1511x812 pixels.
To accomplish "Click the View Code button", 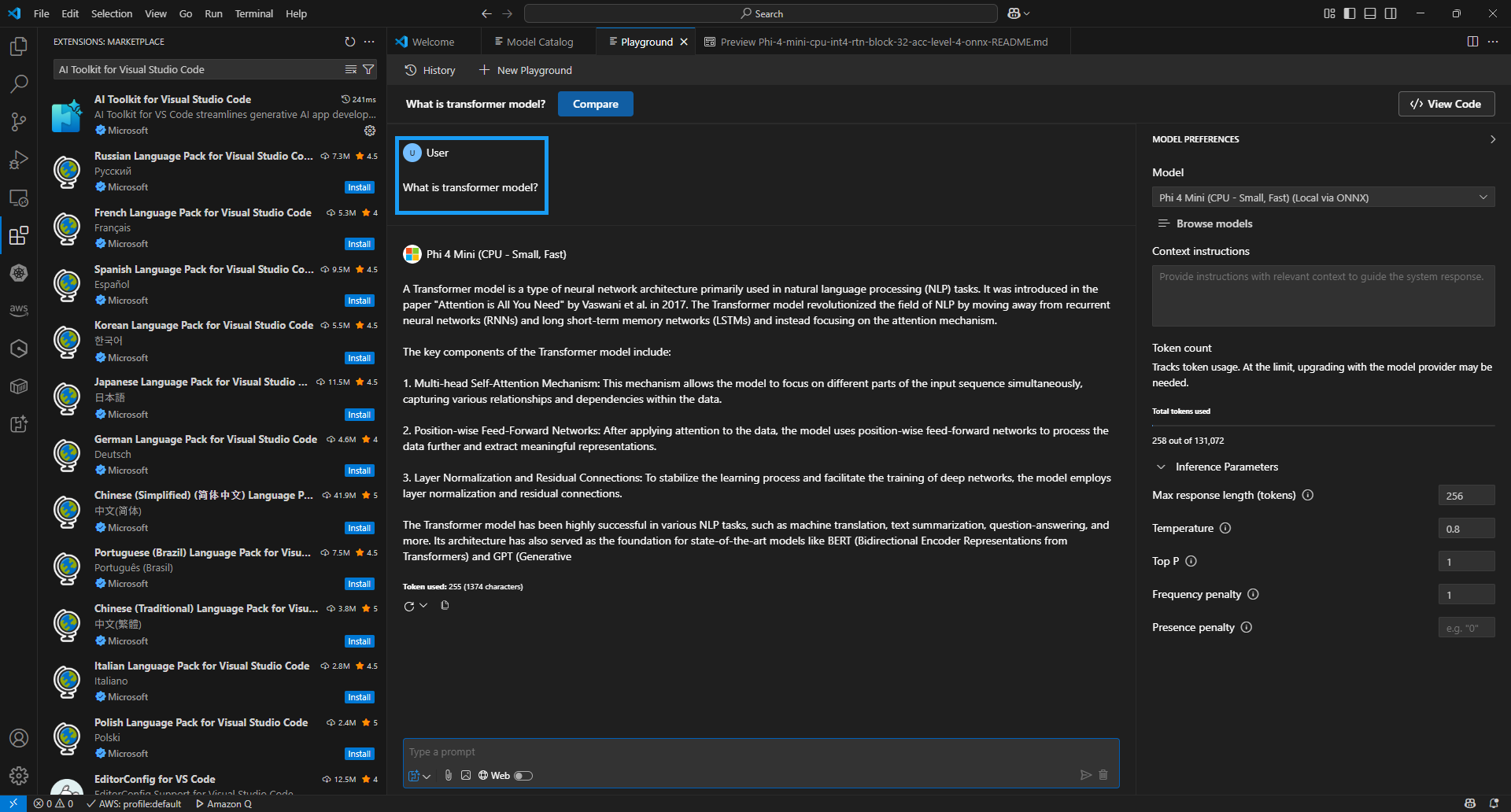I will 1446,104.
